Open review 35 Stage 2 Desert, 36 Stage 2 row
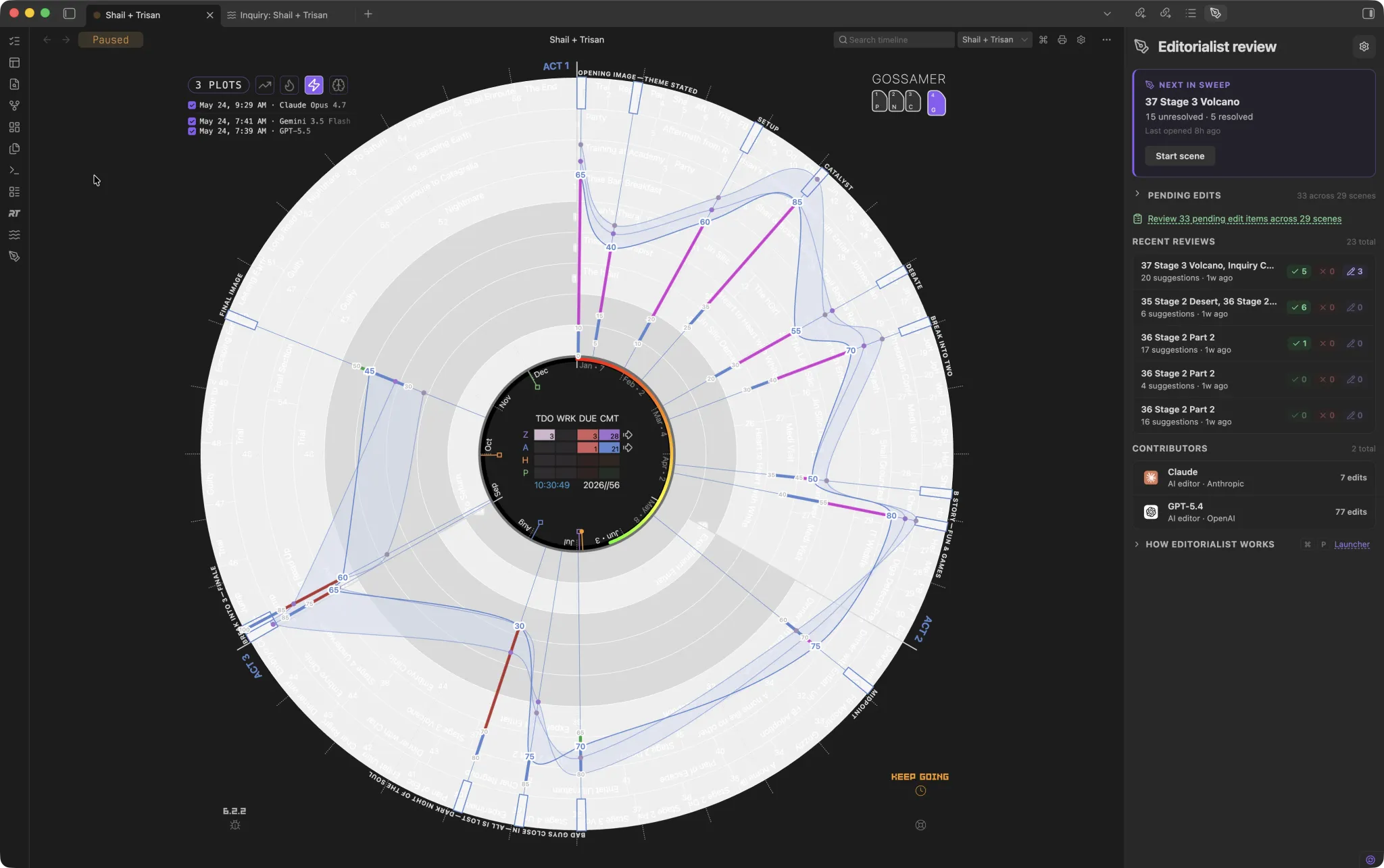 pos(1254,307)
